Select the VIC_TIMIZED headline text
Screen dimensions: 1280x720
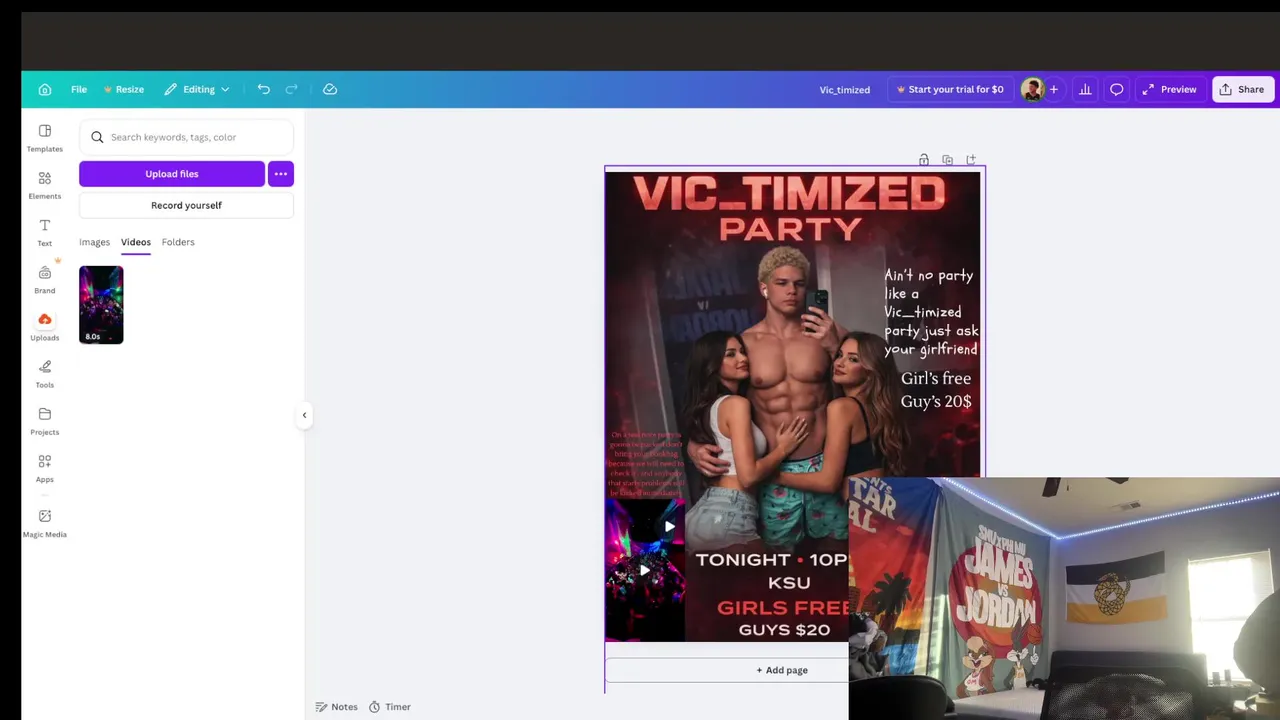tap(790, 193)
